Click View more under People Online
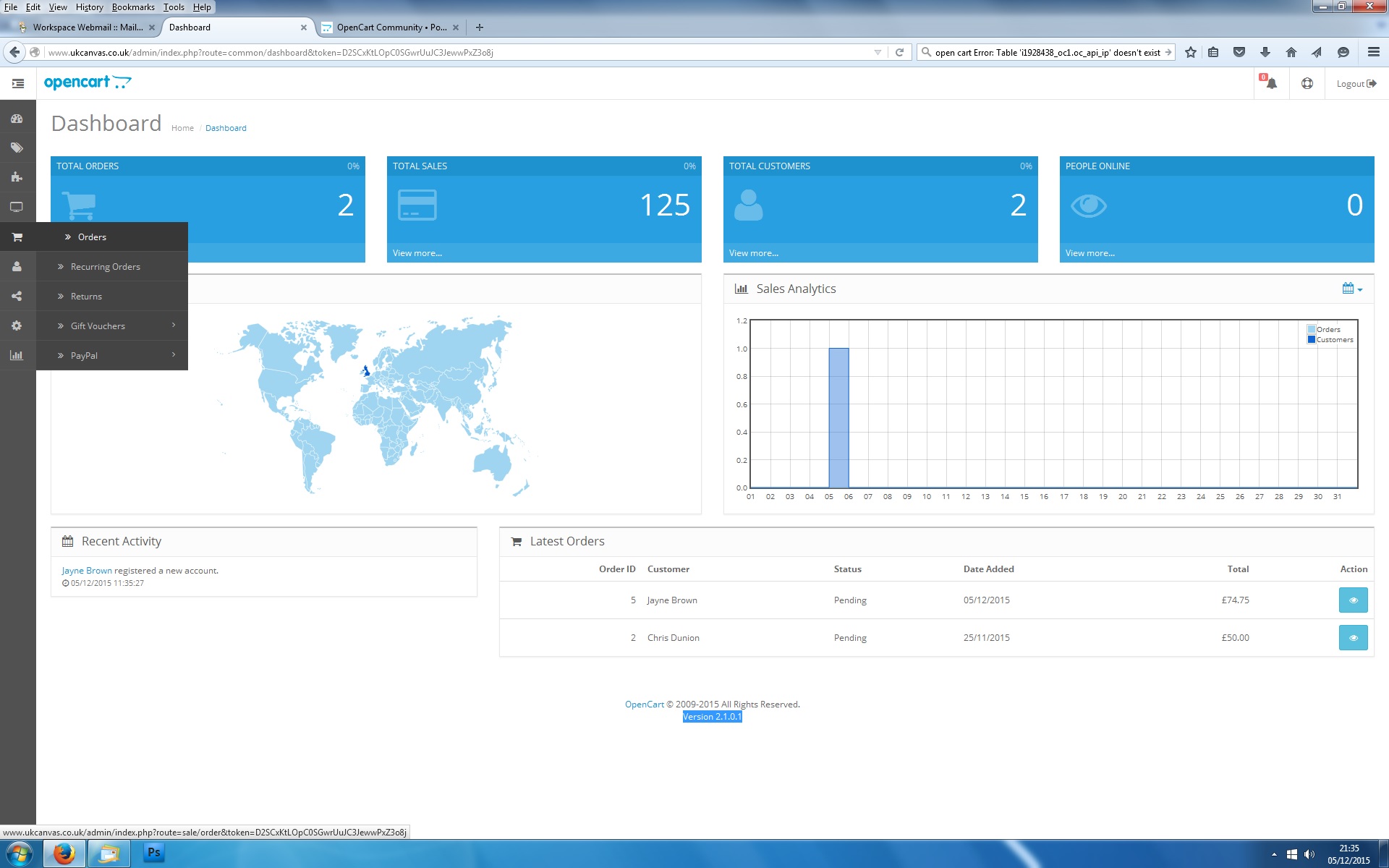Image resolution: width=1389 pixels, height=868 pixels. tap(1090, 253)
